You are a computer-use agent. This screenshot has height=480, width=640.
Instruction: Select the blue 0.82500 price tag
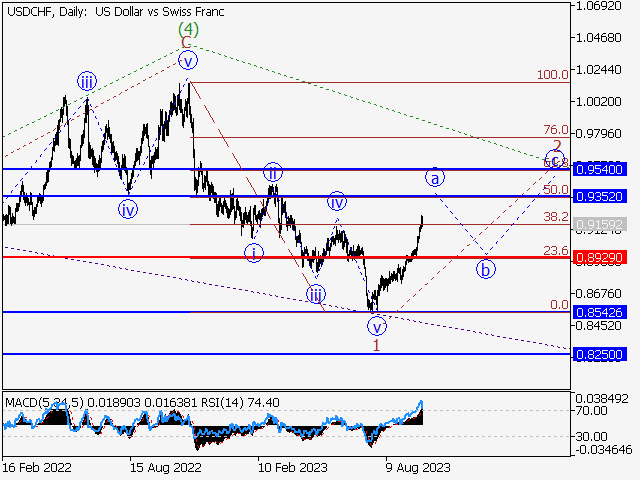coord(600,354)
